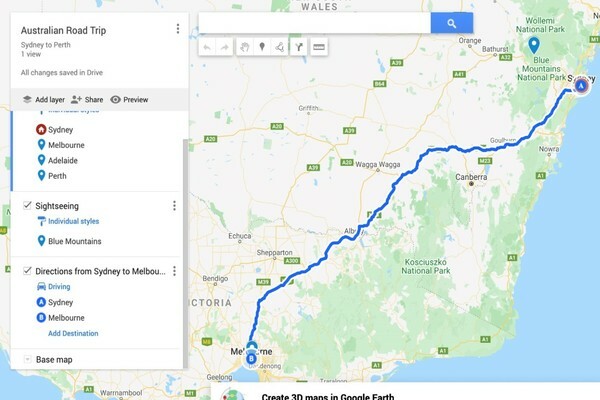Open the map title options menu
Viewport: 600px width, 400px height.
click(178, 29)
